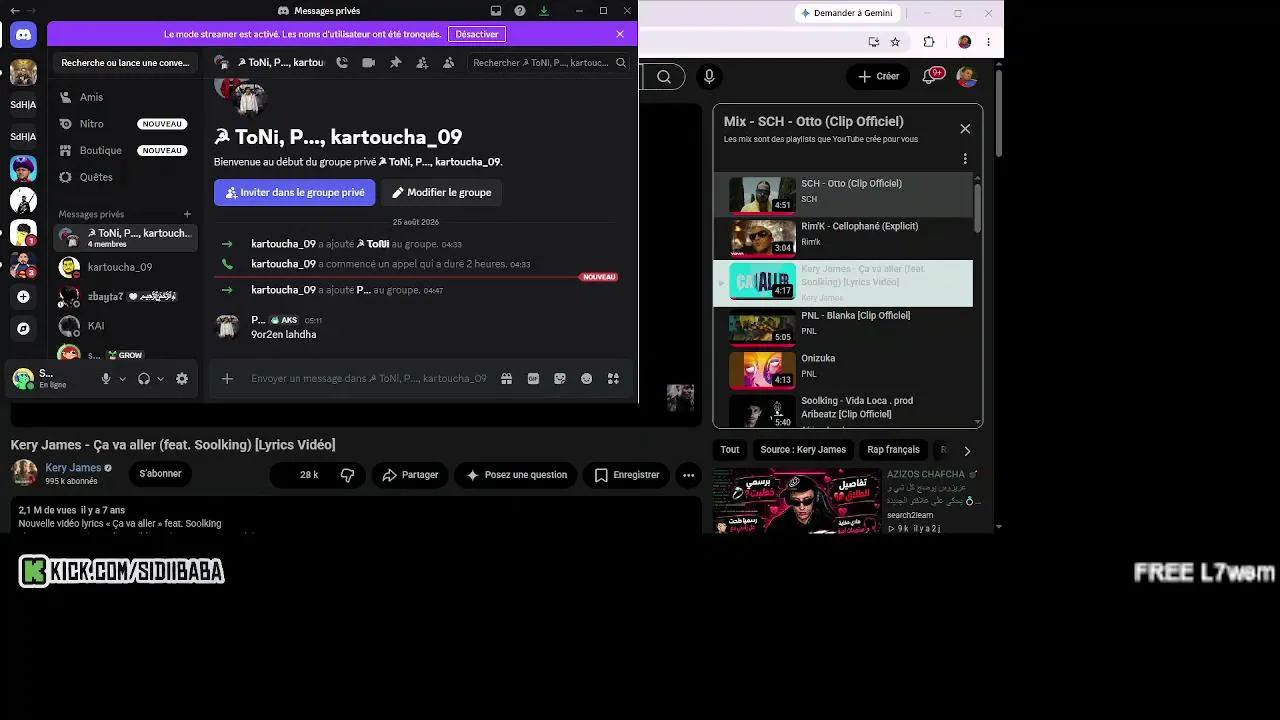1280x720 pixels.
Task: Click Modifier le groupe button
Action: coord(441,192)
